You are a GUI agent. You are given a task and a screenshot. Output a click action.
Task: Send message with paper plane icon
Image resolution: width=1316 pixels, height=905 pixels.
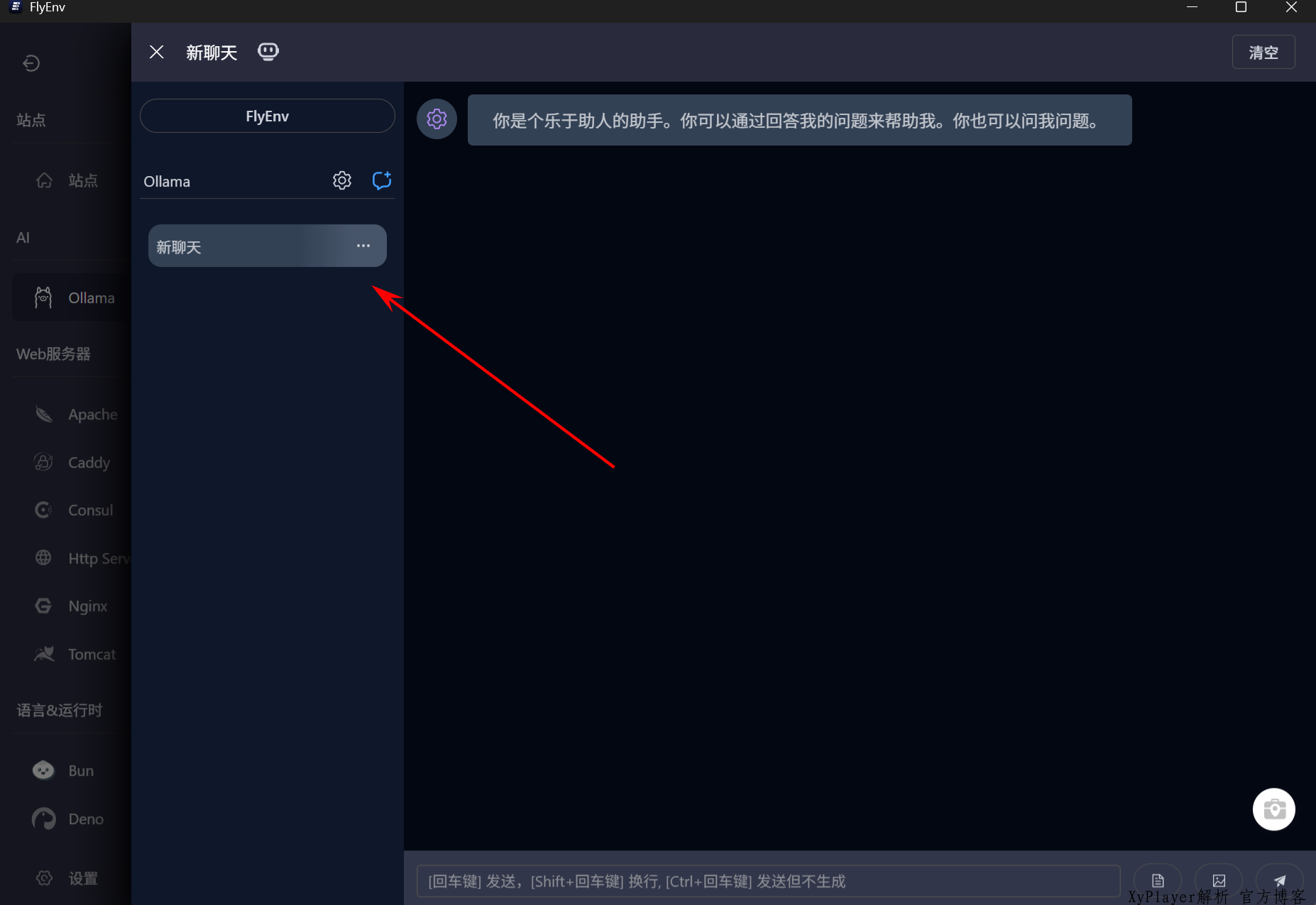pos(1279,881)
